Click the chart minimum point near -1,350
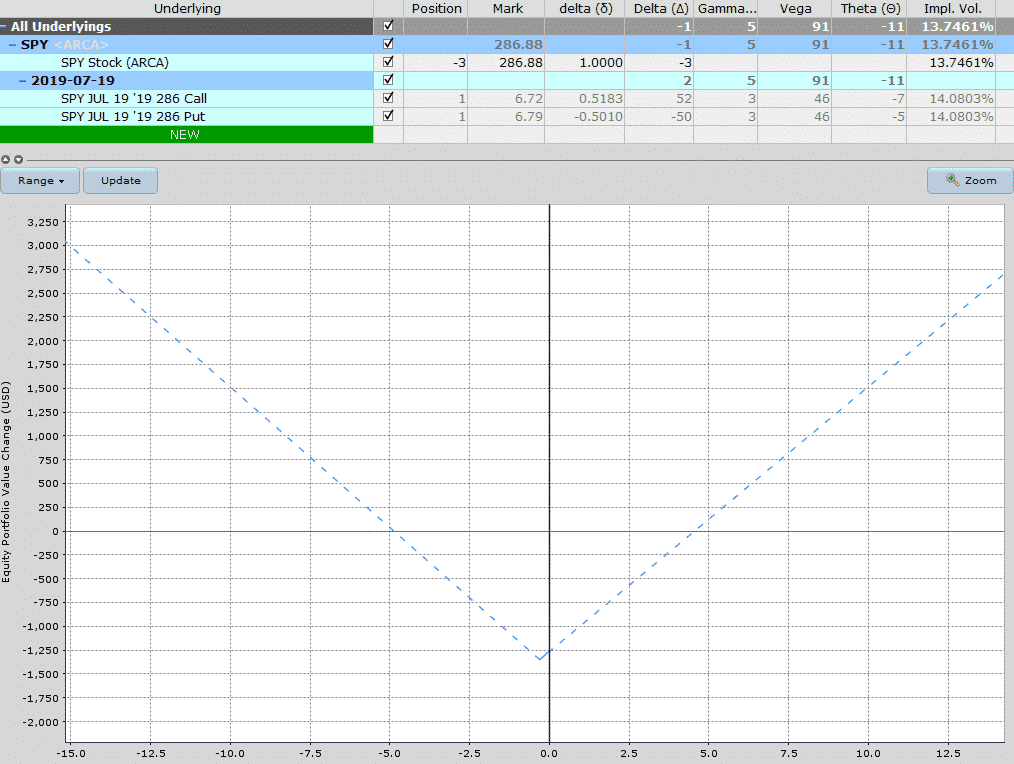Screen dimensions: 1014x764 tap(539, 659)
